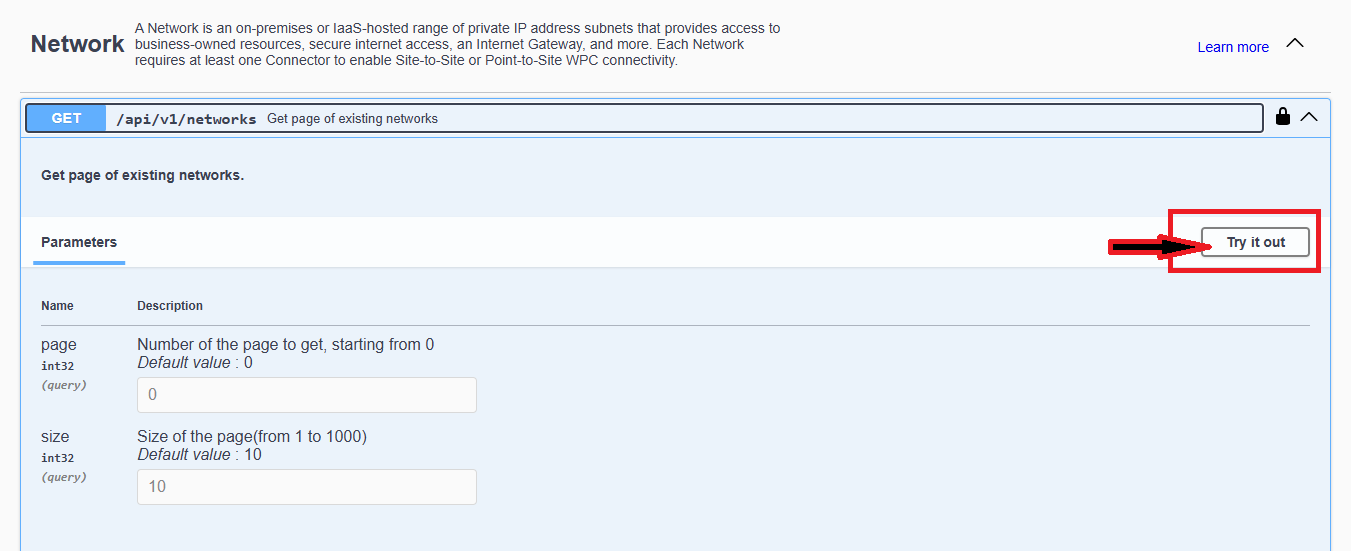Click the Network section heading

point(77,44)
